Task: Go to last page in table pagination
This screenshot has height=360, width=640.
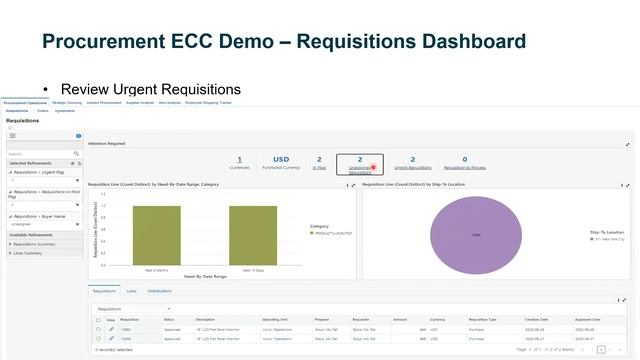Action: point(620,350)
